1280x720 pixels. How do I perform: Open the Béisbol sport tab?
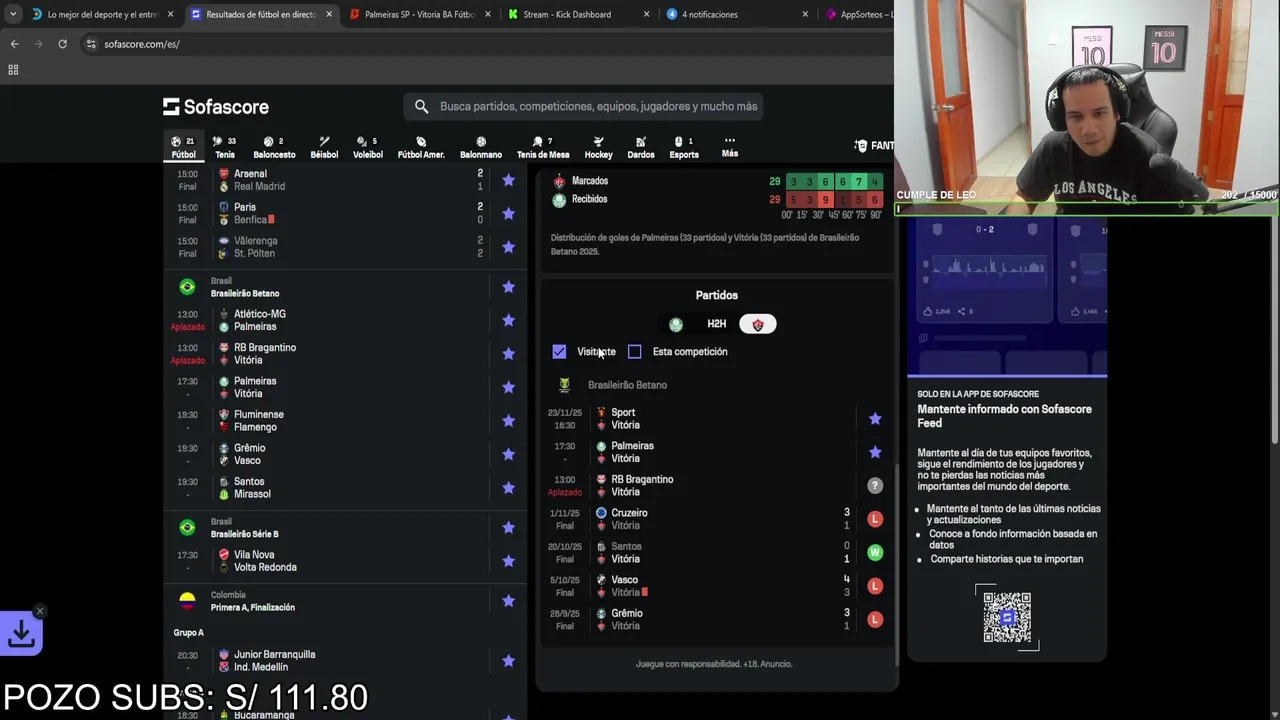point(324,147)
